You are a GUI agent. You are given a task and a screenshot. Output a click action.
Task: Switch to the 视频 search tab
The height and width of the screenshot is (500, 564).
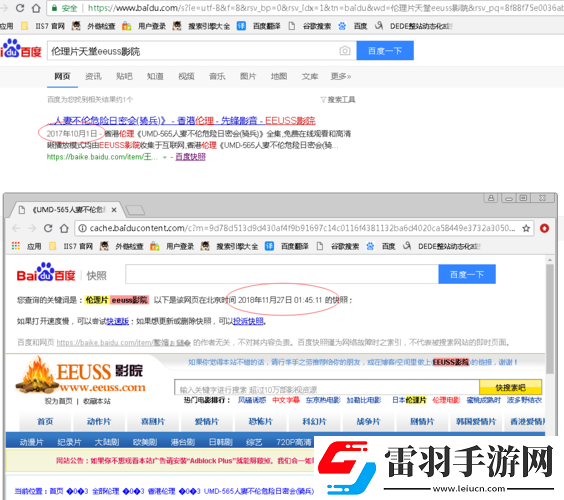(x=186, y=76)
